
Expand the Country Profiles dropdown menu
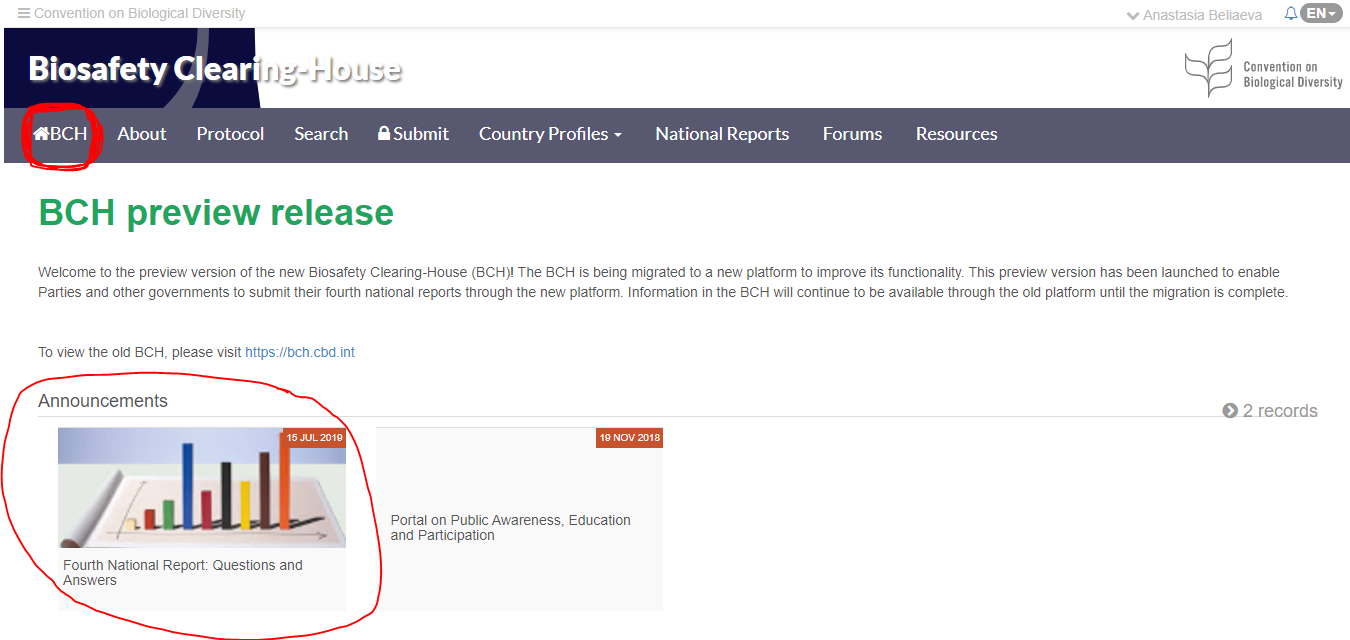tap(550, 134)
